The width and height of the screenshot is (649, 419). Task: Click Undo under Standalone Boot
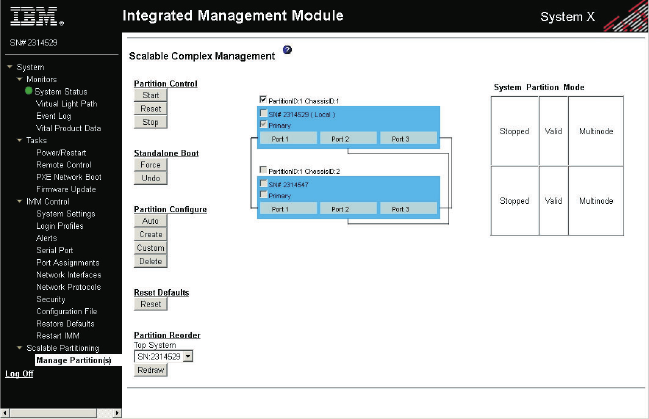coord(151,178)
